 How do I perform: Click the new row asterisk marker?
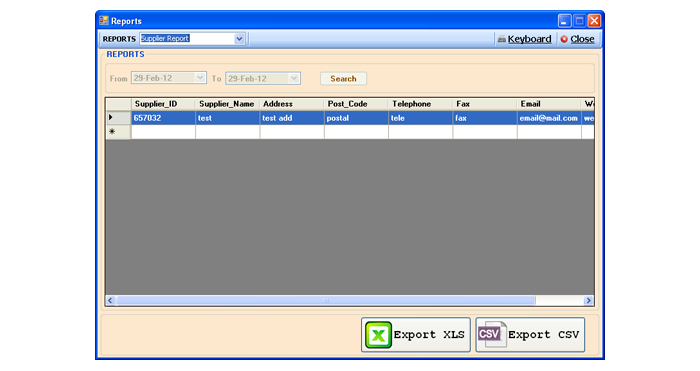(112, 132)
